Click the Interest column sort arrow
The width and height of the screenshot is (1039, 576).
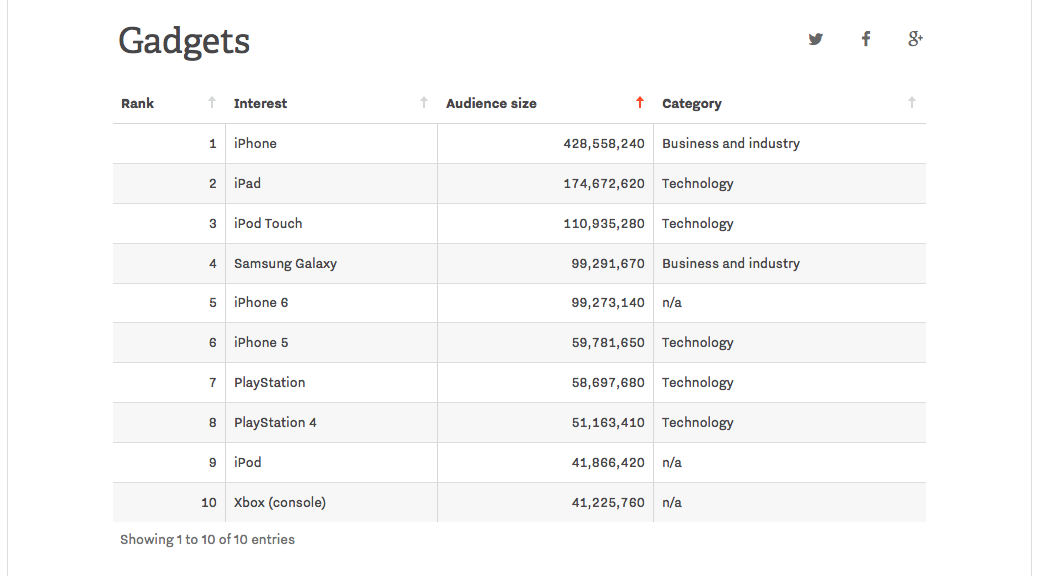click(x=424, y=103)
